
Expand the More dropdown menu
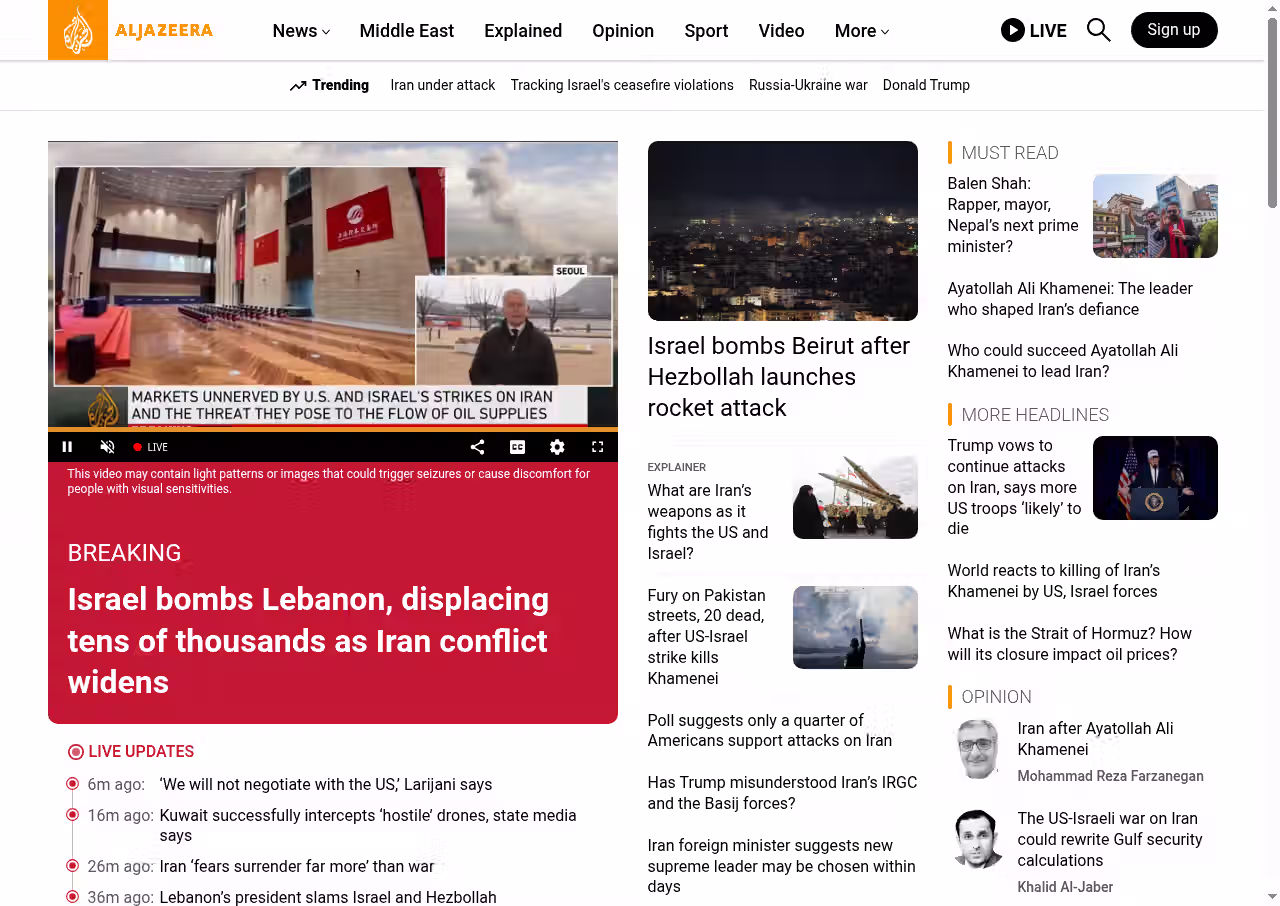861,31
